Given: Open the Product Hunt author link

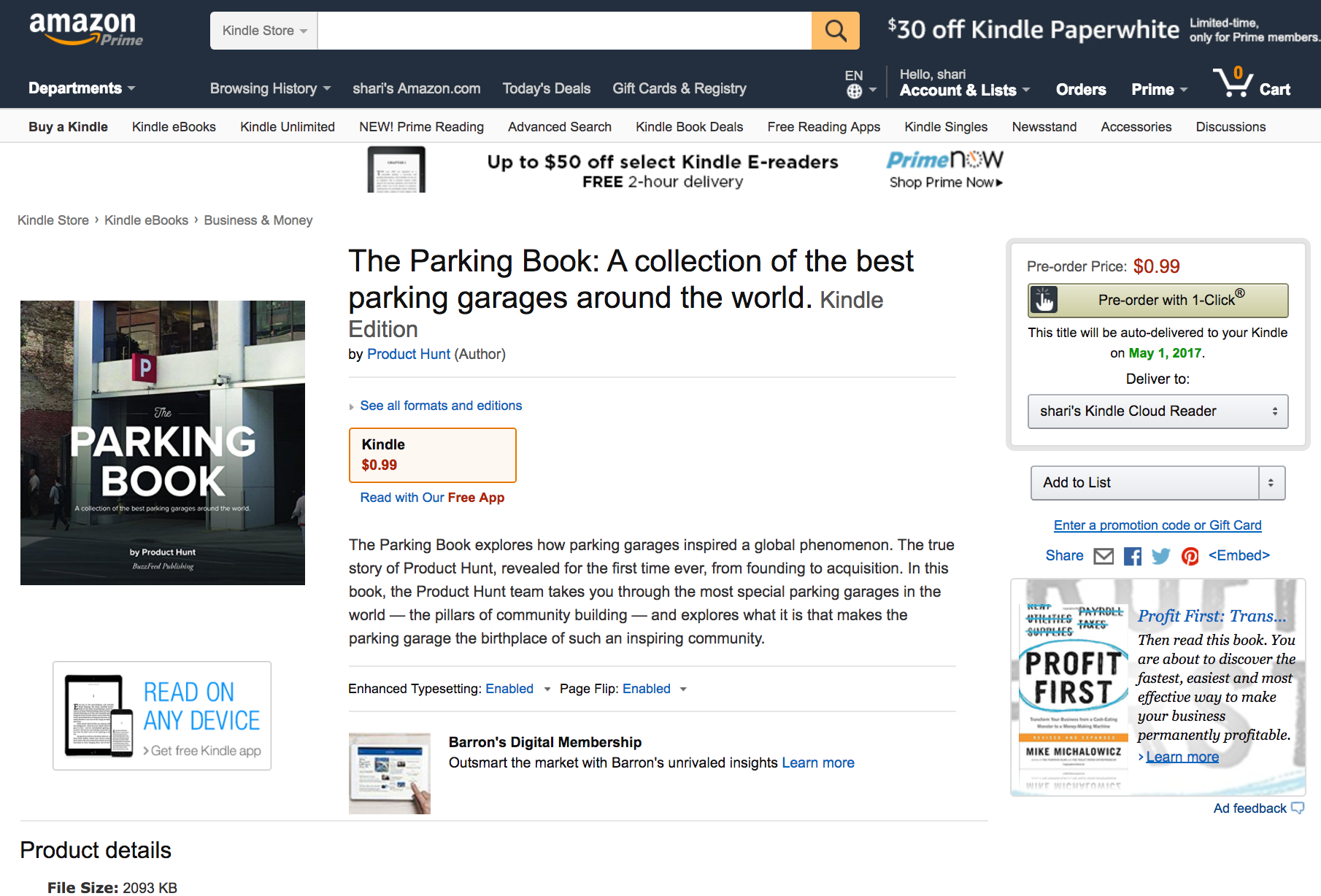Looking at the screenshot, I should (x=409, y=354).
